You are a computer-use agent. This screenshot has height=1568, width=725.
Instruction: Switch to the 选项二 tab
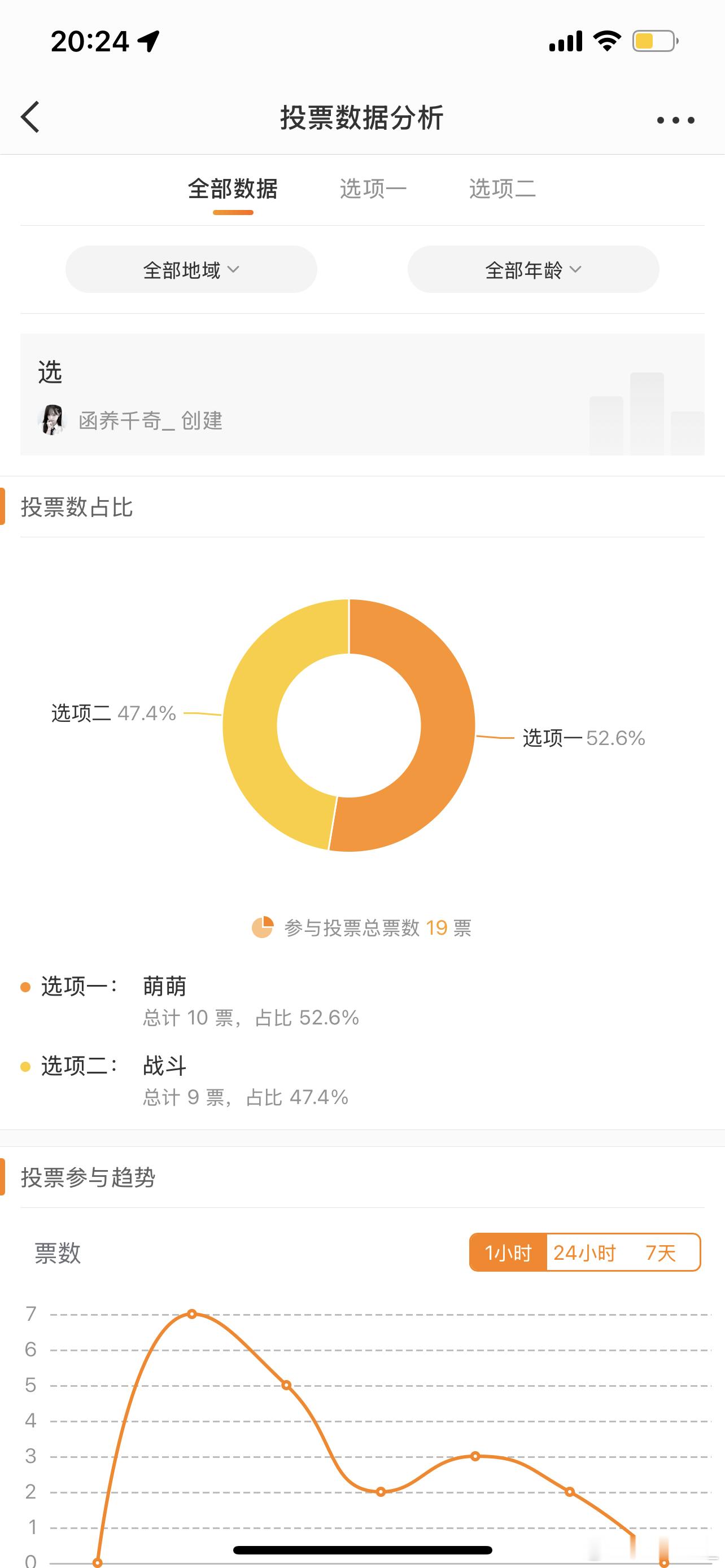click(501, 189)
